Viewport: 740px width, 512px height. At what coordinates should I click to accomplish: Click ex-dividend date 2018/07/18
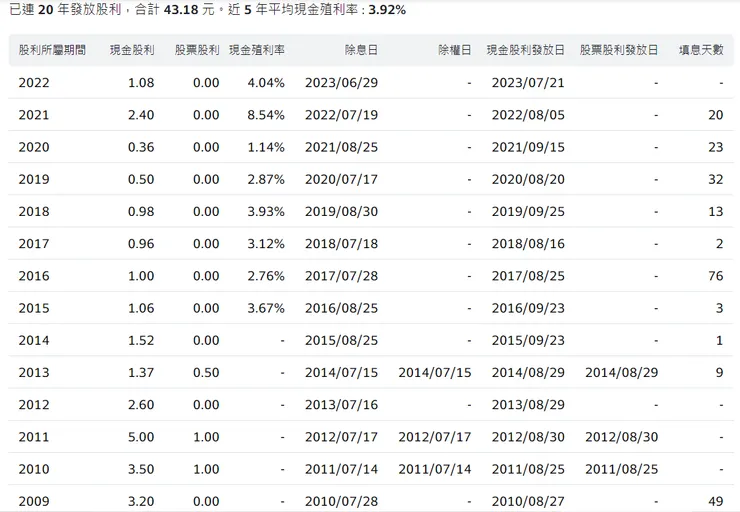pos(342,244)
